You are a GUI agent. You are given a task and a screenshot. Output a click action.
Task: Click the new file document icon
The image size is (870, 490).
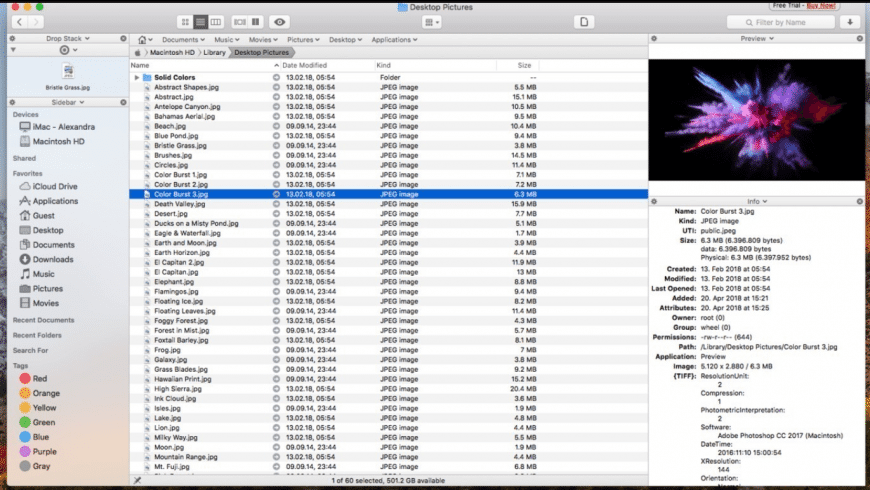click(x=586, y=21)
